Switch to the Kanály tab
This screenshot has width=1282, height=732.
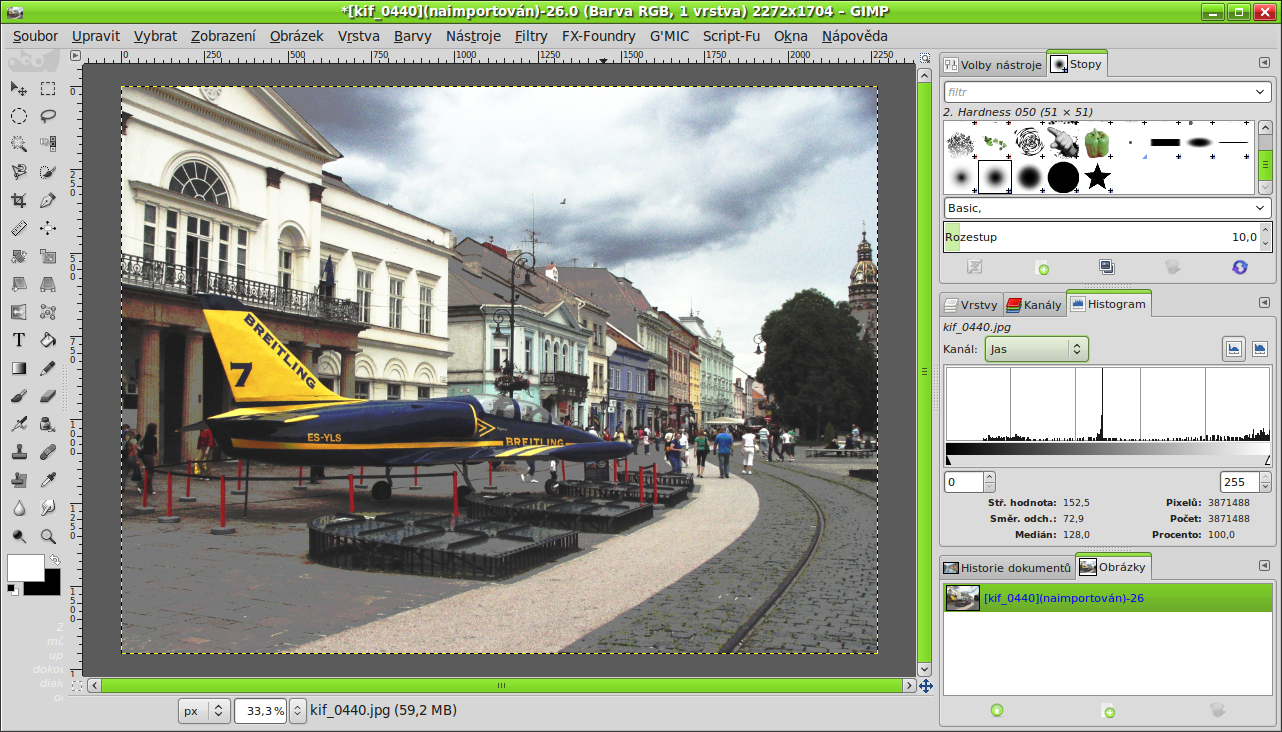[1034, 304]
